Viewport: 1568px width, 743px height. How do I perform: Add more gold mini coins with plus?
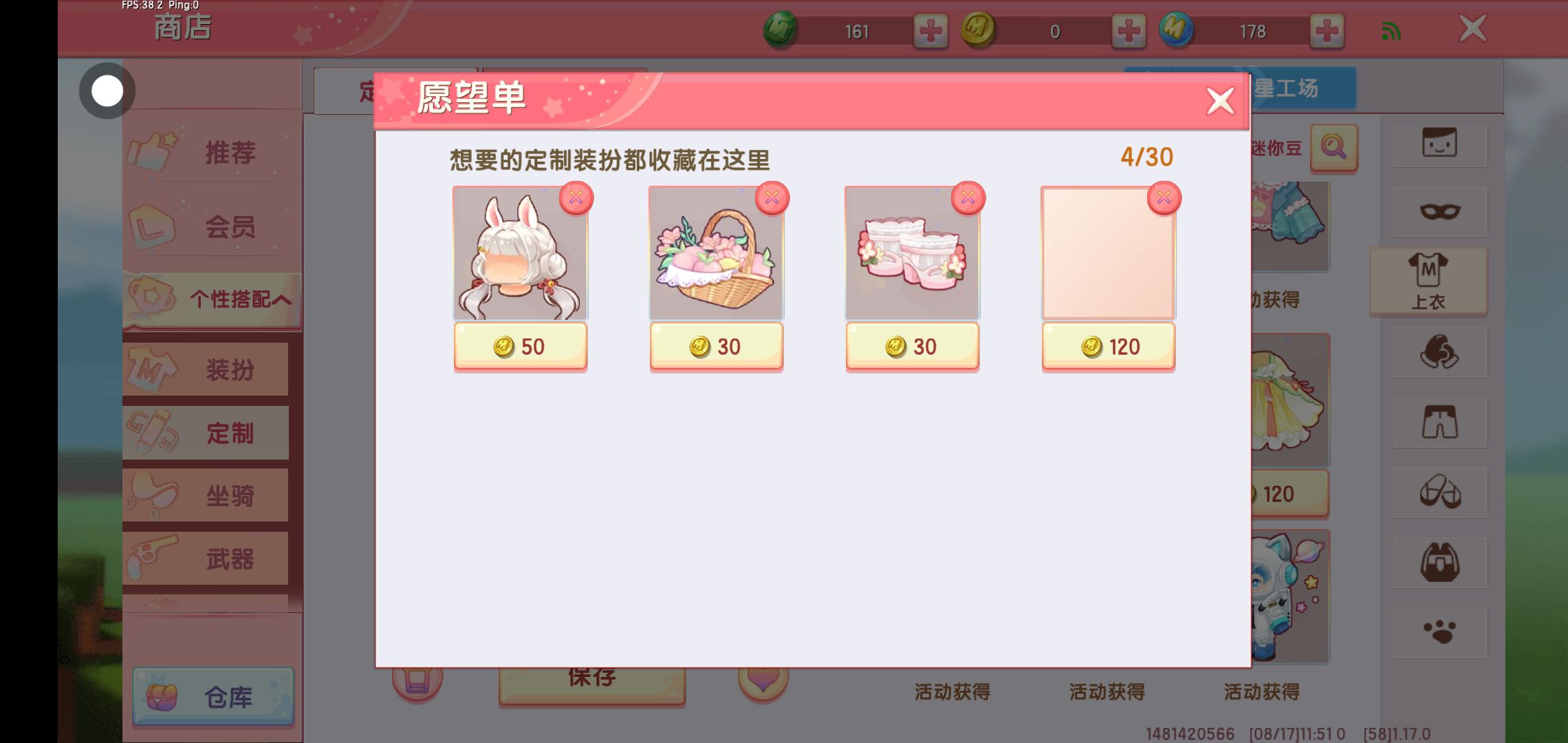point(1129,31)
